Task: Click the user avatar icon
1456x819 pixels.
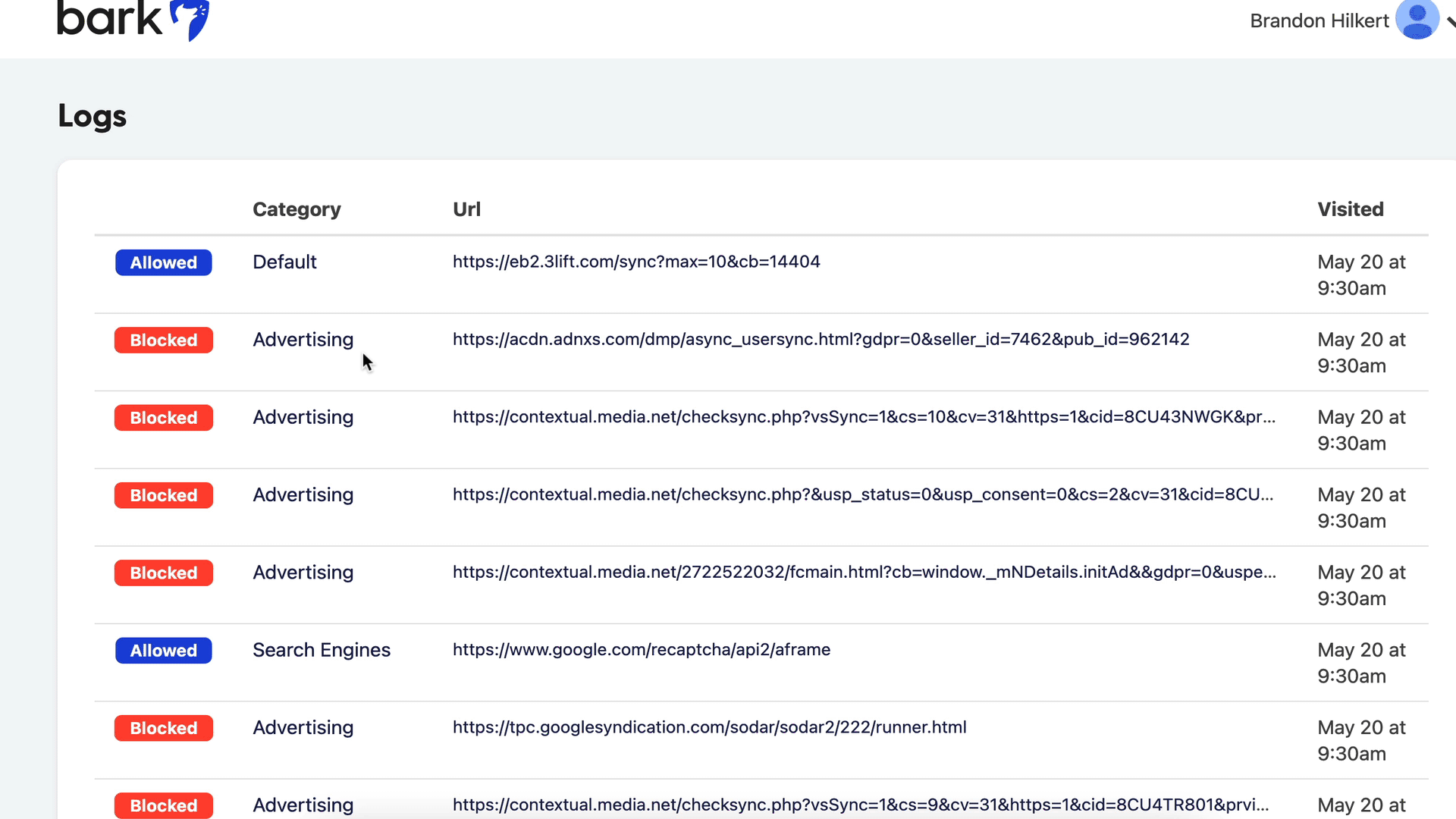Action: click(x=1417, y=19)
